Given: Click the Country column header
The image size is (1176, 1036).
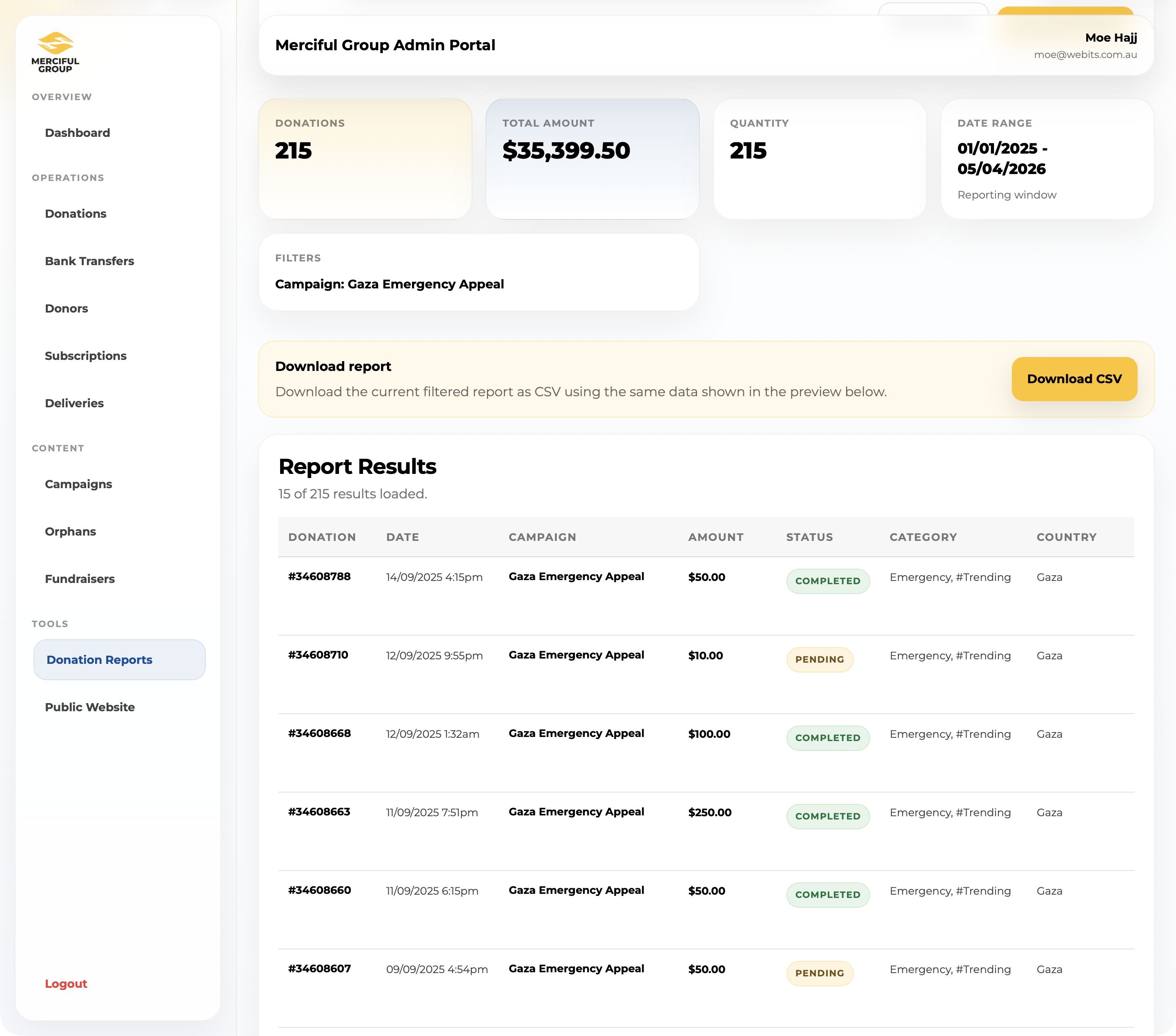Looking at the screenshot, I should click(x=1066, y=537).
